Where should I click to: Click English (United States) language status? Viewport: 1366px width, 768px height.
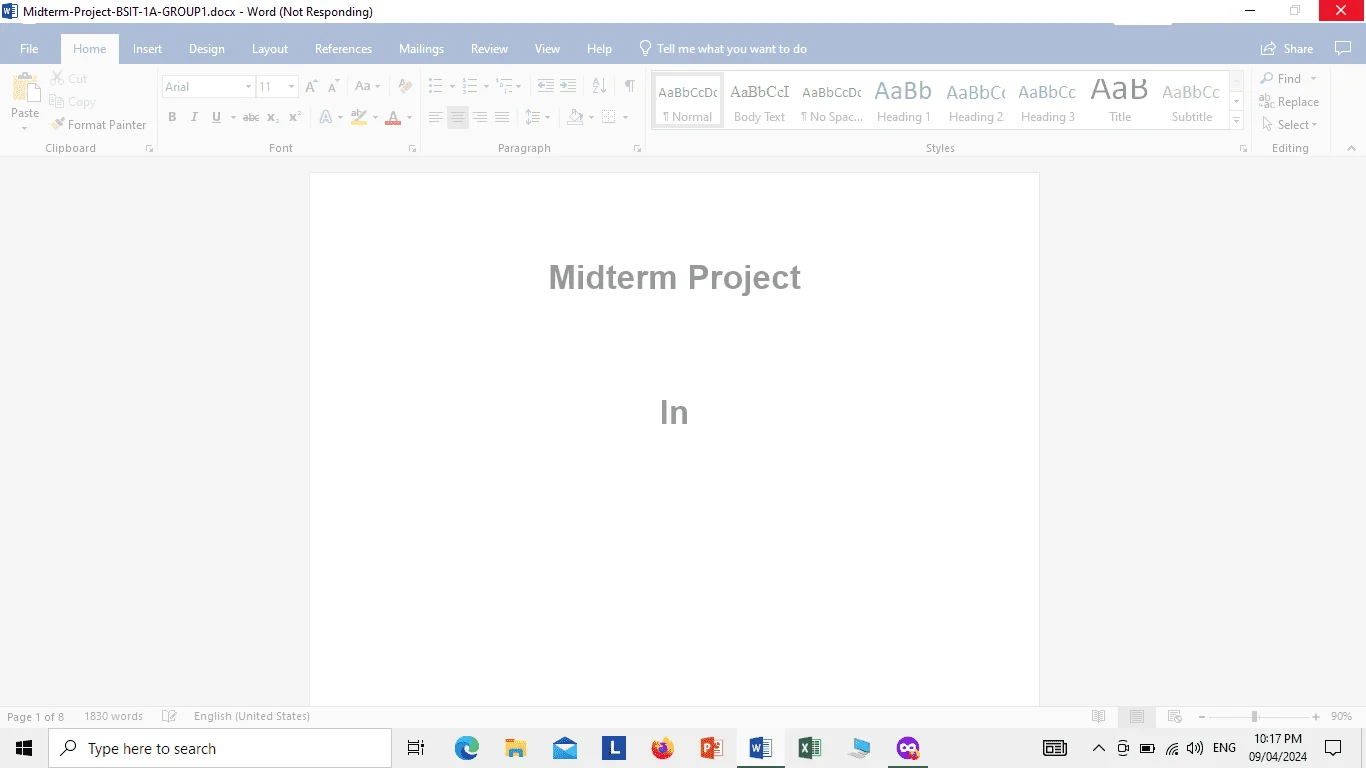click(252, 716)
